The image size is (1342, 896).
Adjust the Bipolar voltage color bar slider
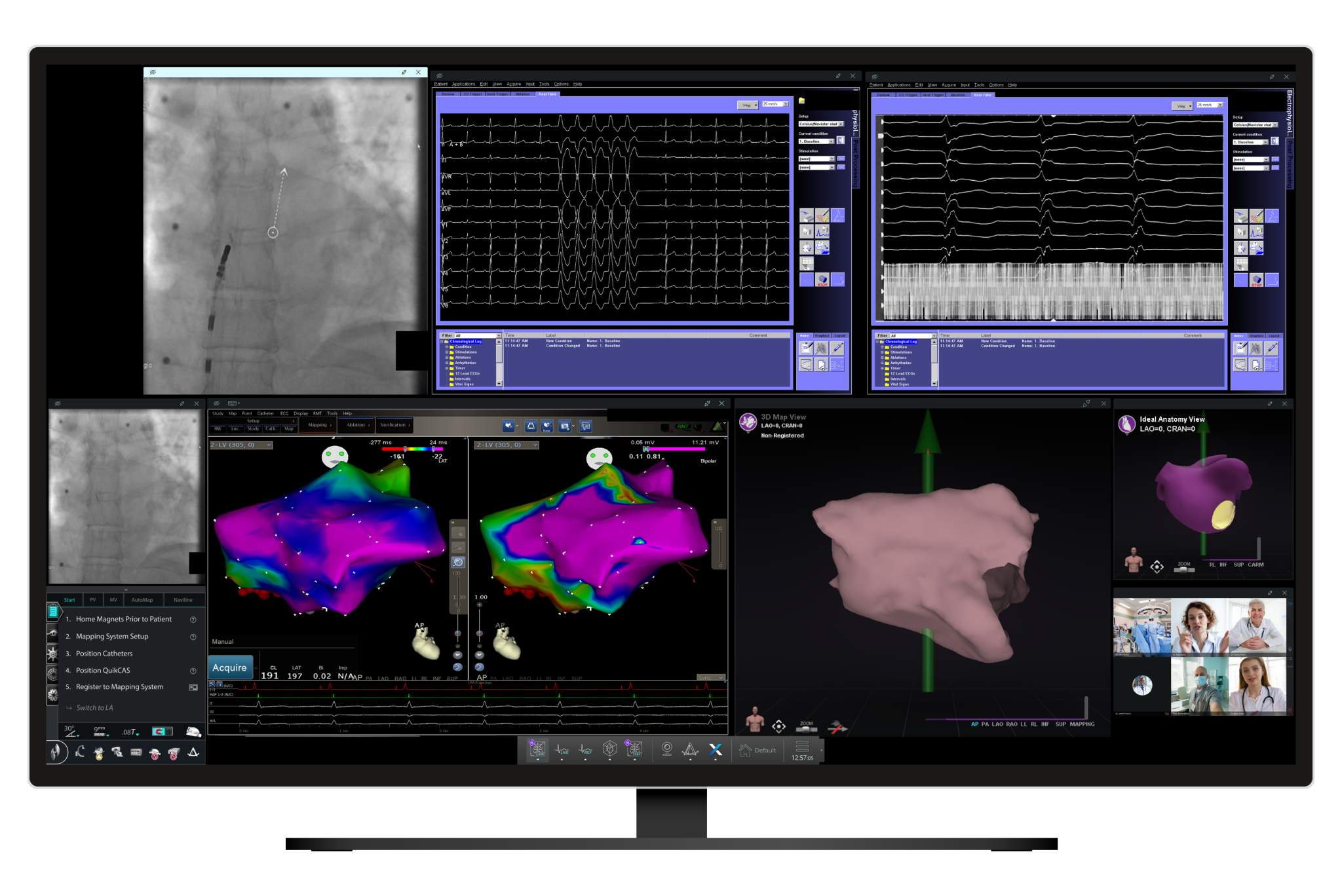coord(646,449)
